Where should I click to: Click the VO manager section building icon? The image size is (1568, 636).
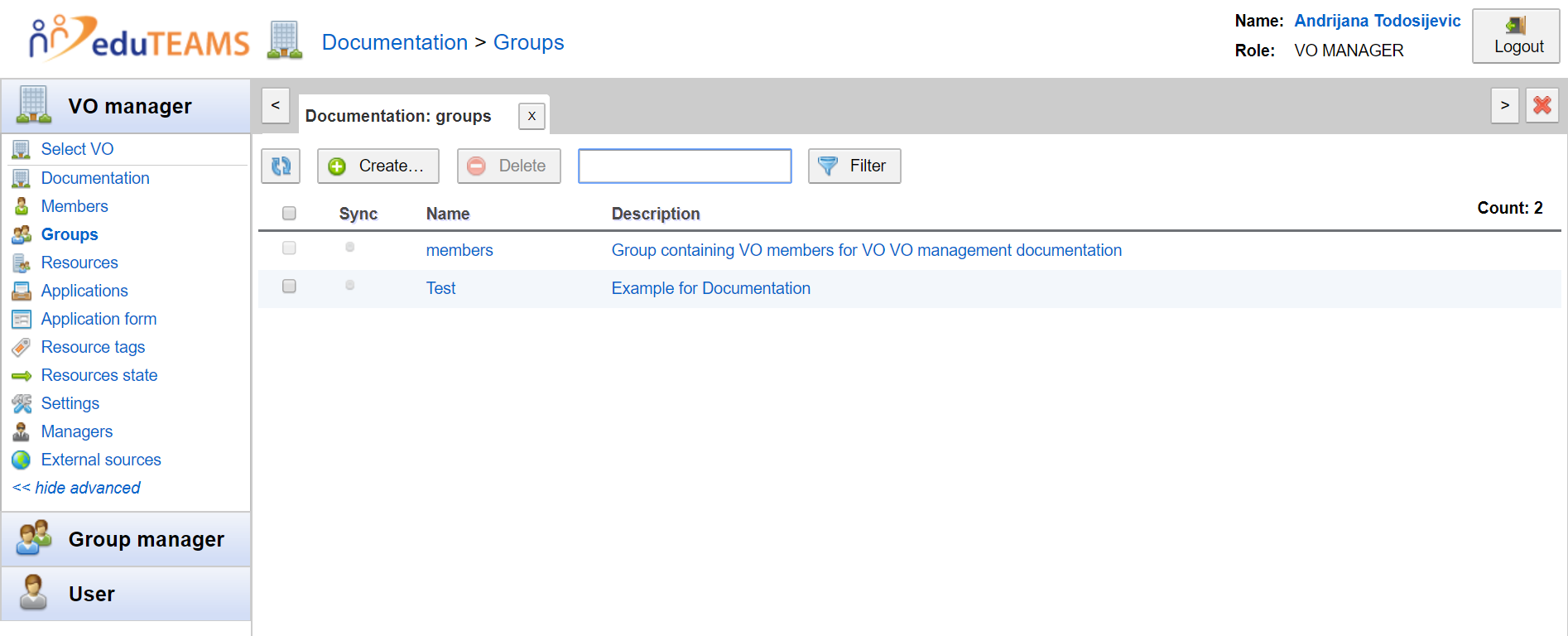34,105
